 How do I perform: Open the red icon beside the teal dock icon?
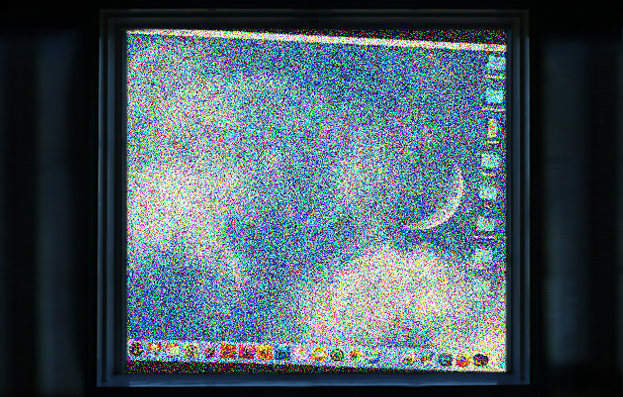[463, 360]
